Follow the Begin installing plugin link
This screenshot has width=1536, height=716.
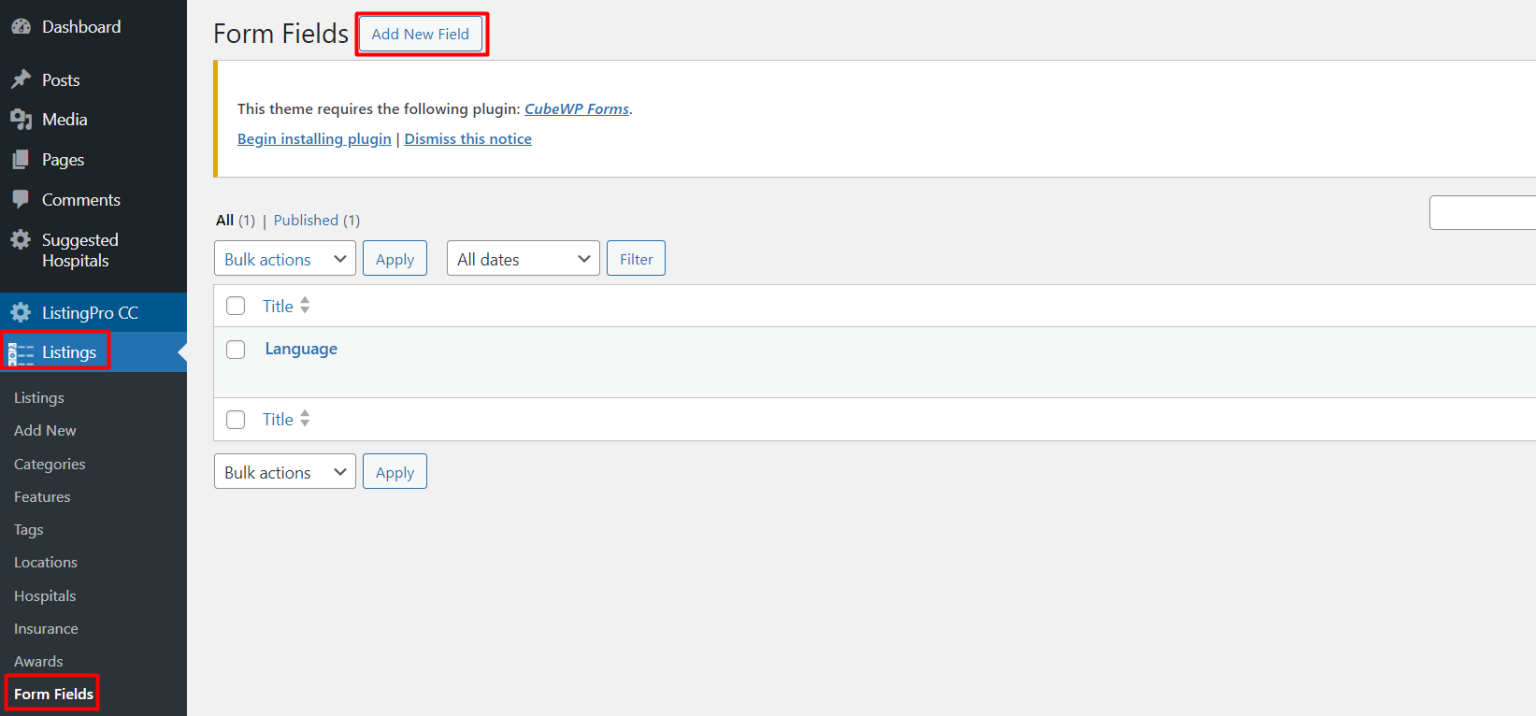click(313, 138)
